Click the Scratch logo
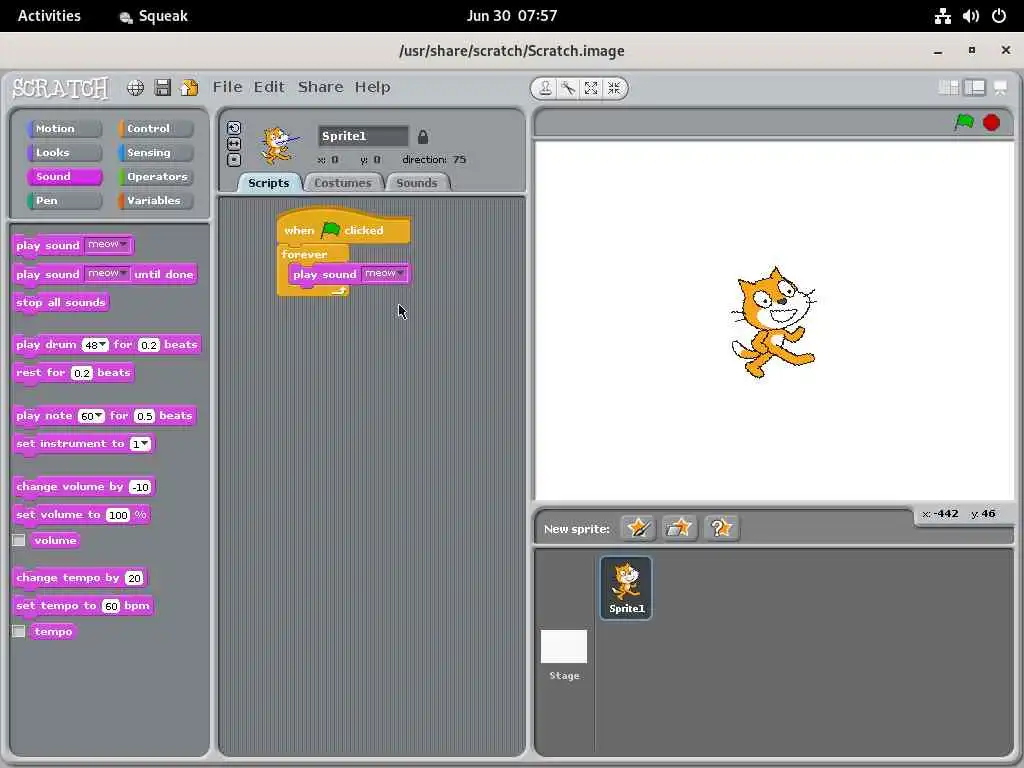Image resolution: width=1024 pixels, height=768 pixels. click(x=61, y=88)
